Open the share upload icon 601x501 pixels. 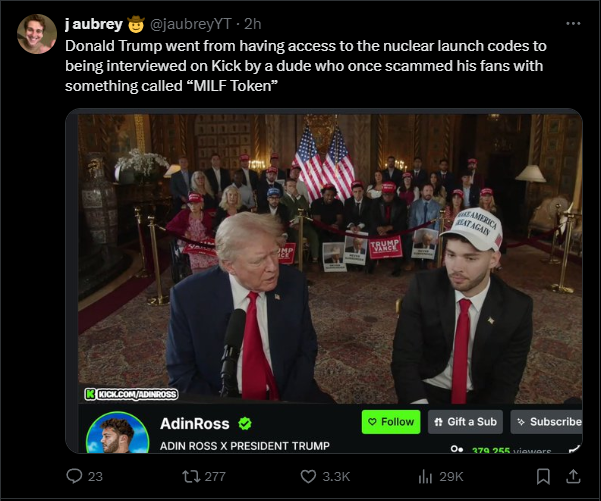pyautogui.click(x=573, y=476)
